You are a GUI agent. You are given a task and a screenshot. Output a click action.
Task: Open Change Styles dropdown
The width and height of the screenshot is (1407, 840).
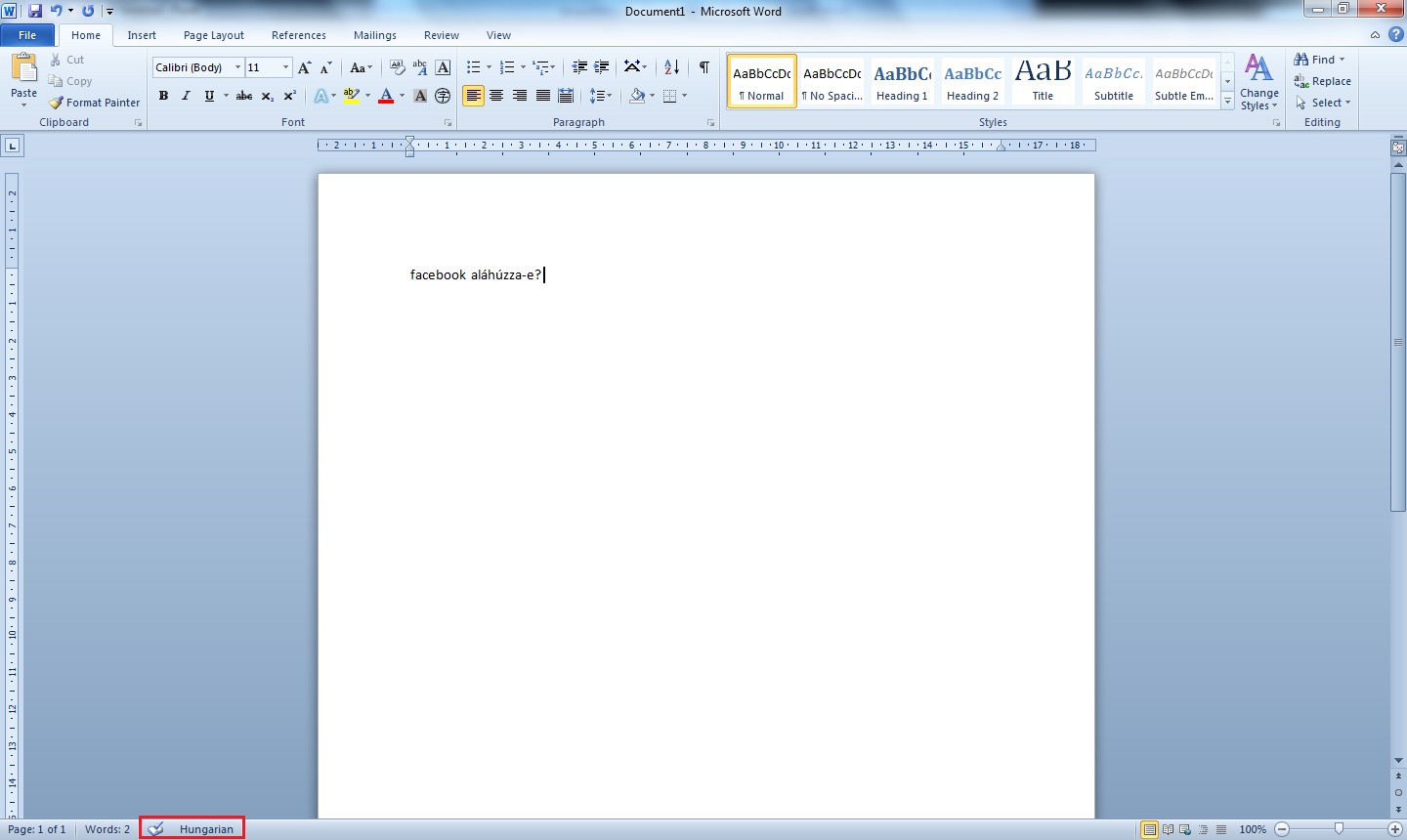[1259, 83]
